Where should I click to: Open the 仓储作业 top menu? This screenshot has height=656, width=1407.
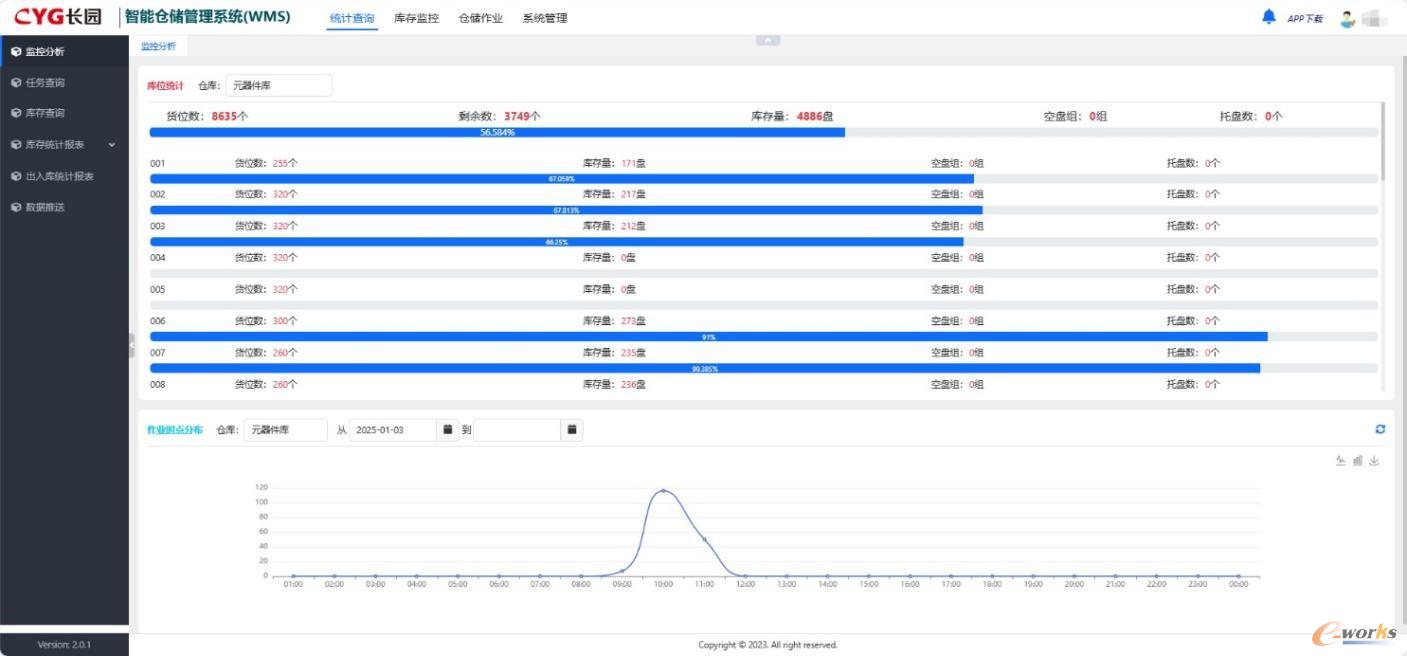(480, 18)
